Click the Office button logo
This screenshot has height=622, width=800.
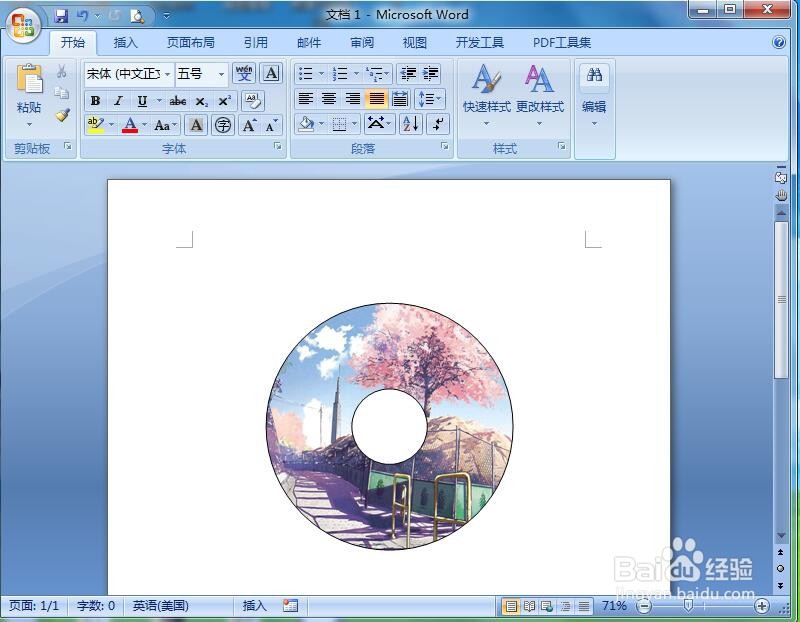pos(23,24)
